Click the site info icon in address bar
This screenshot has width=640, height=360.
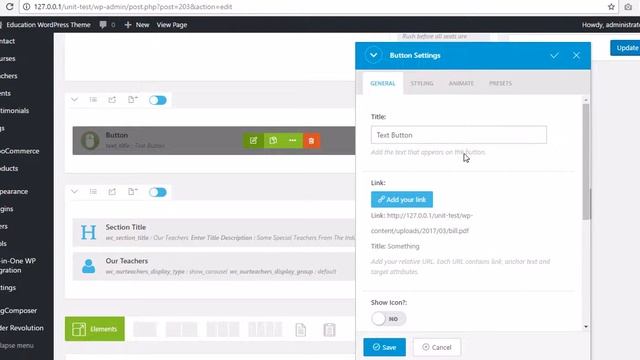(x=27, y=7)
